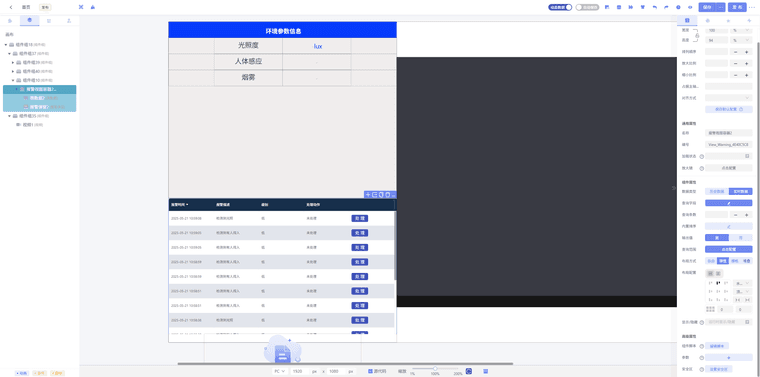Click the undo arrow icon
The image size is (760, 377).
pos(655,7)
